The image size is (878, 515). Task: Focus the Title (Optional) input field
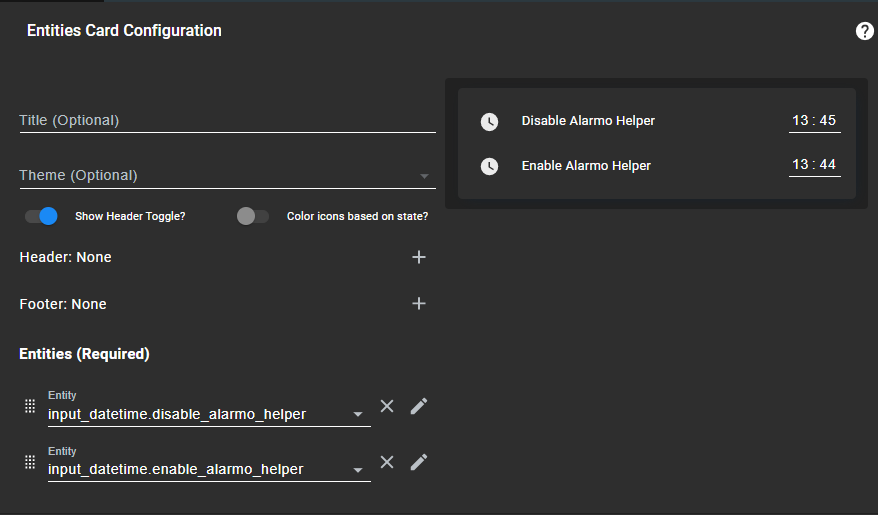click(227, 120)
